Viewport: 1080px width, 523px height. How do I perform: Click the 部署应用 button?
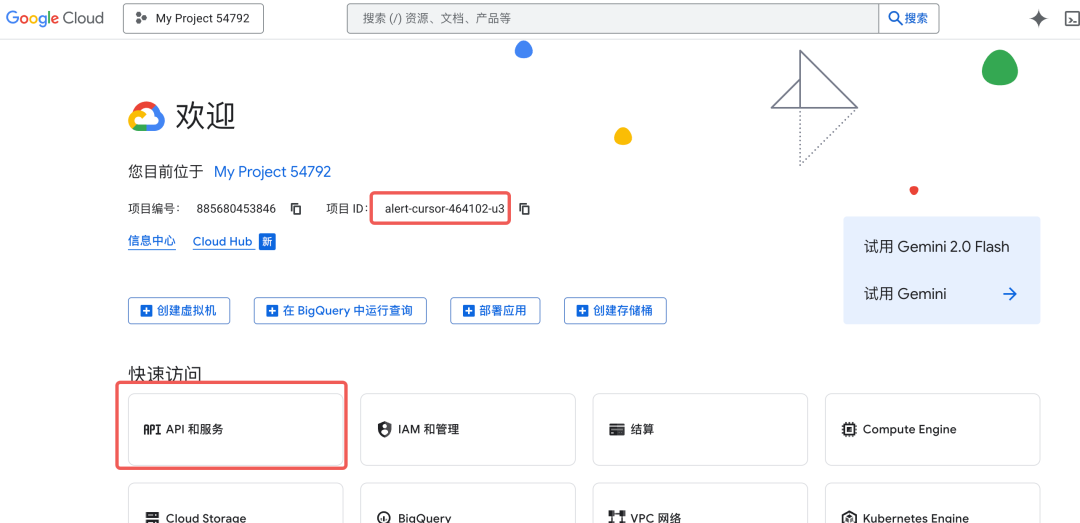495,311
